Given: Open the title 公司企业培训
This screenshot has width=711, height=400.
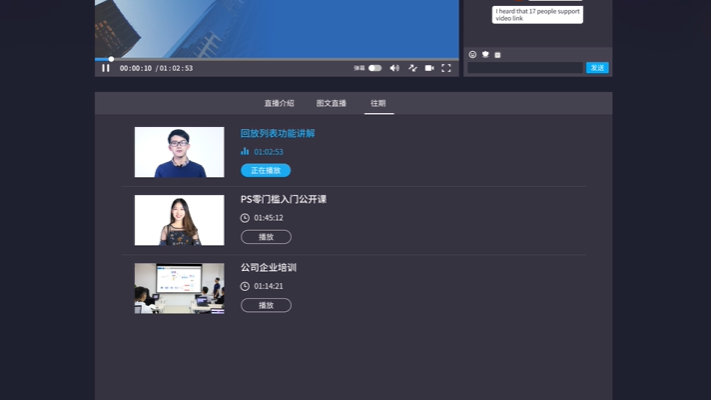Looking at the screenshot, I should pos(268,268).
